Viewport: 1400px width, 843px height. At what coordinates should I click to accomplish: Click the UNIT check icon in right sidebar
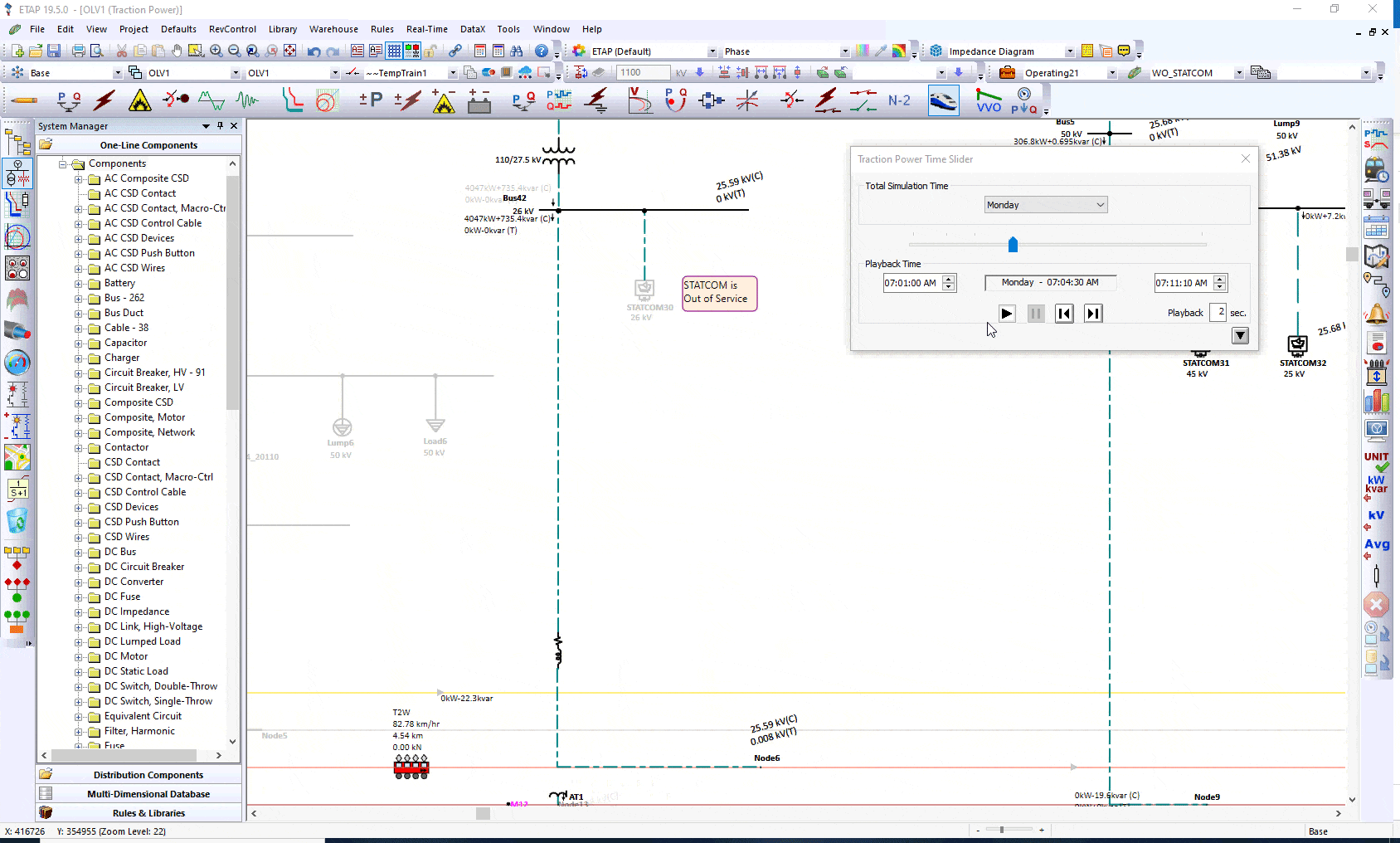[x=1376, y=460]
